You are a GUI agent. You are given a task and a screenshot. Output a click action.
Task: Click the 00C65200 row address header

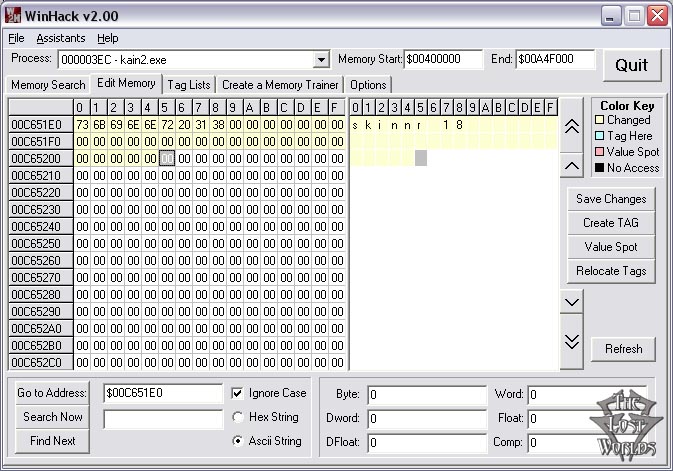point(41,158)
